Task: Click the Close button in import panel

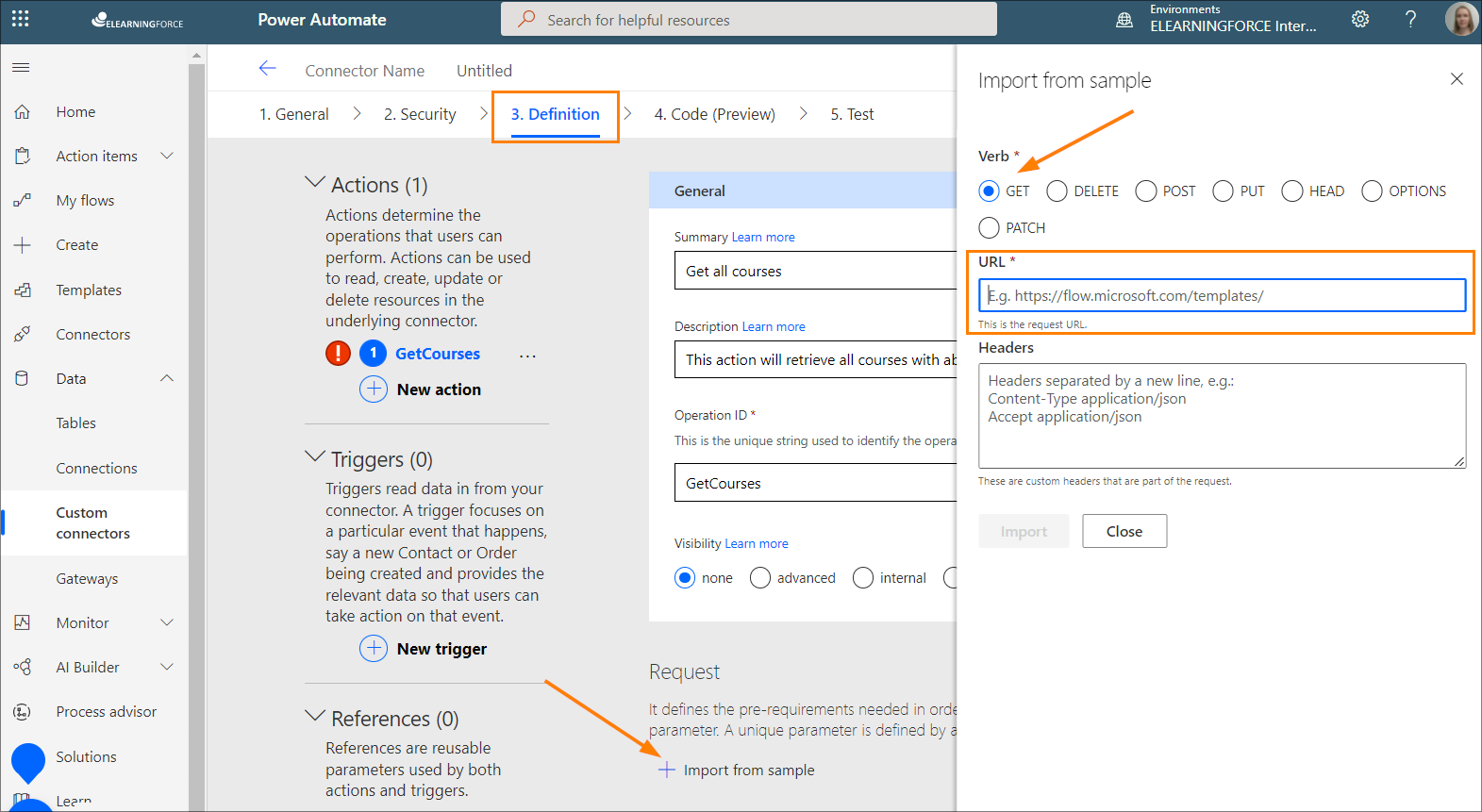Action: (1124, 531)
